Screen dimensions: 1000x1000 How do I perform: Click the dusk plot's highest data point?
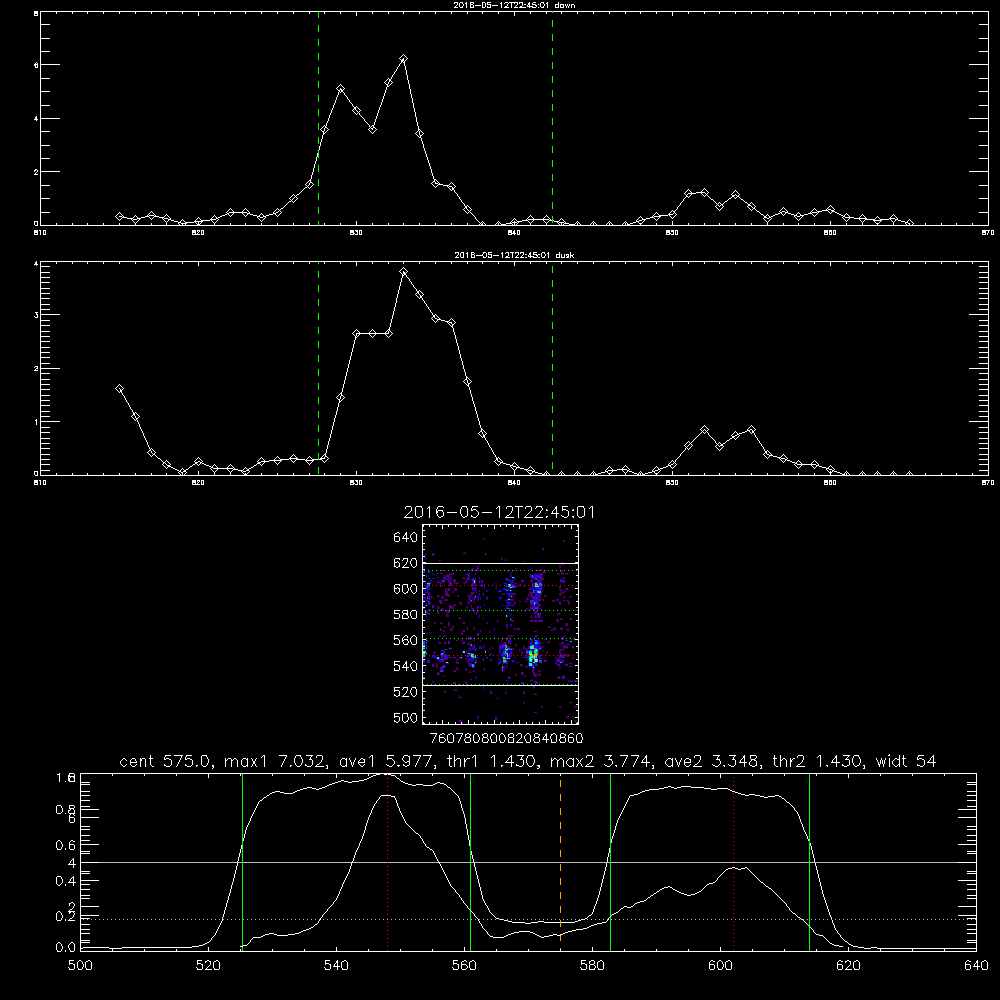[403, 272]
